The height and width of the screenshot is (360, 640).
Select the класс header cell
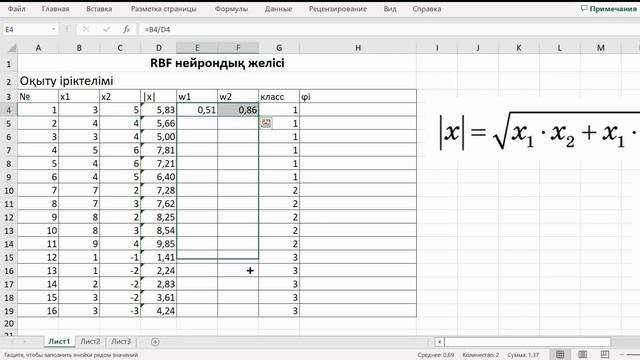click(279, 97)
